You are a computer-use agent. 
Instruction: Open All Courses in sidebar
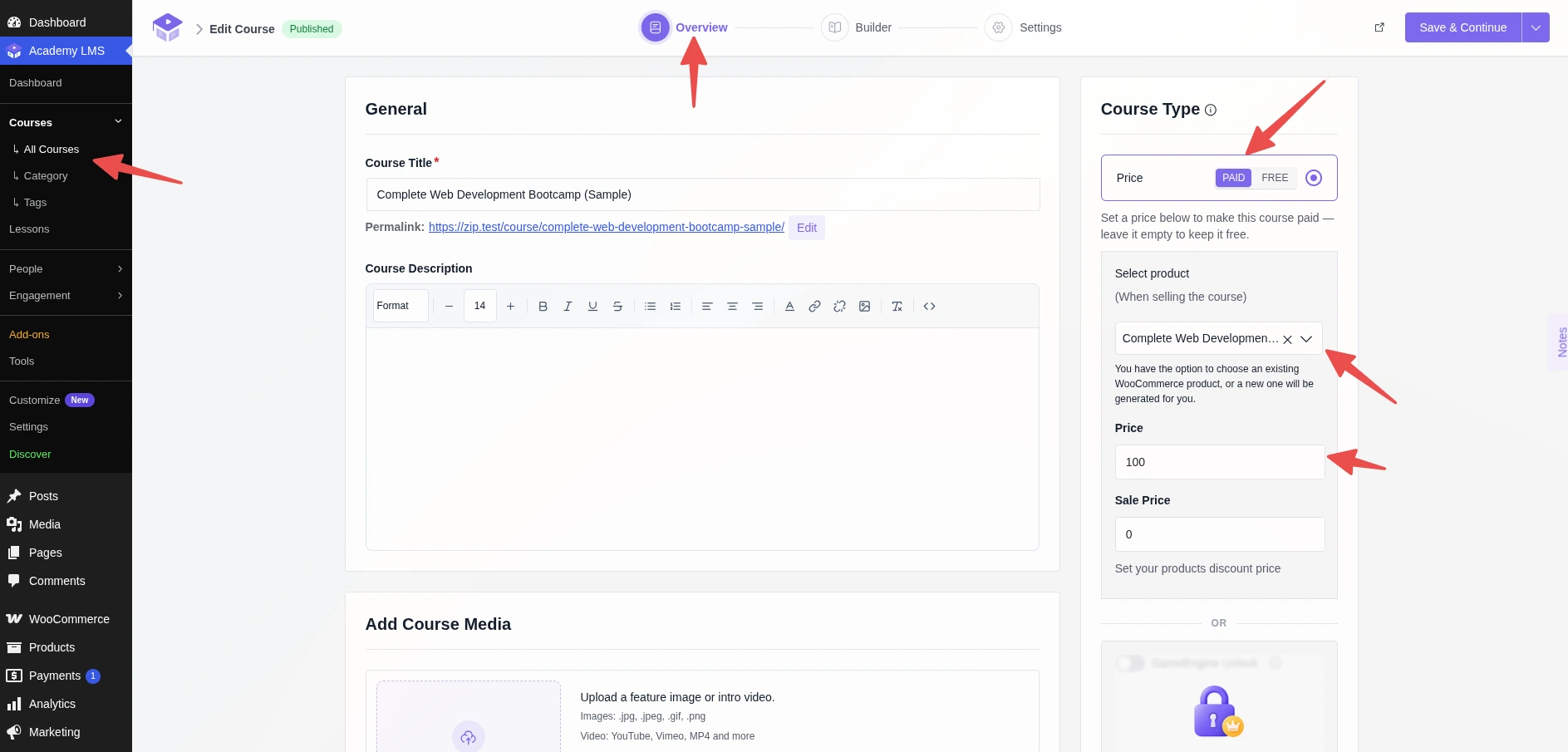(52, 150)
